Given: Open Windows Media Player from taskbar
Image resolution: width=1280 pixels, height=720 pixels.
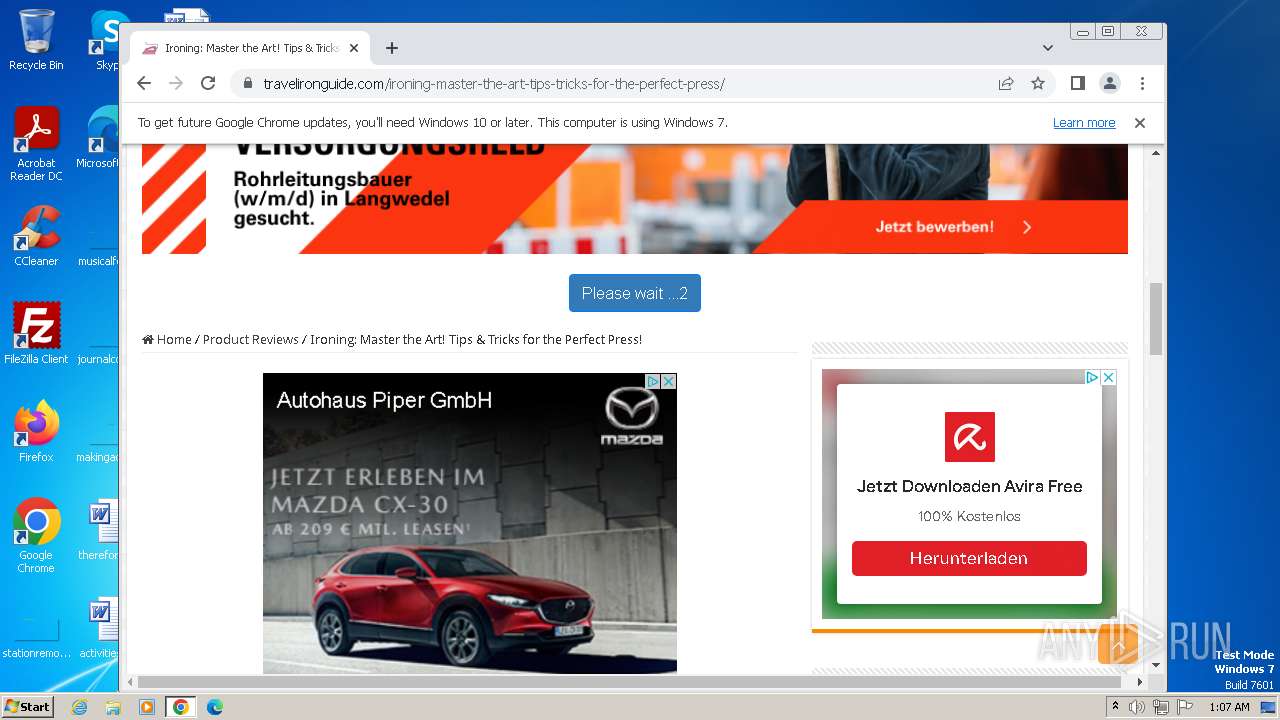Looking at the screenshot, I should click(x=147, y=707).
